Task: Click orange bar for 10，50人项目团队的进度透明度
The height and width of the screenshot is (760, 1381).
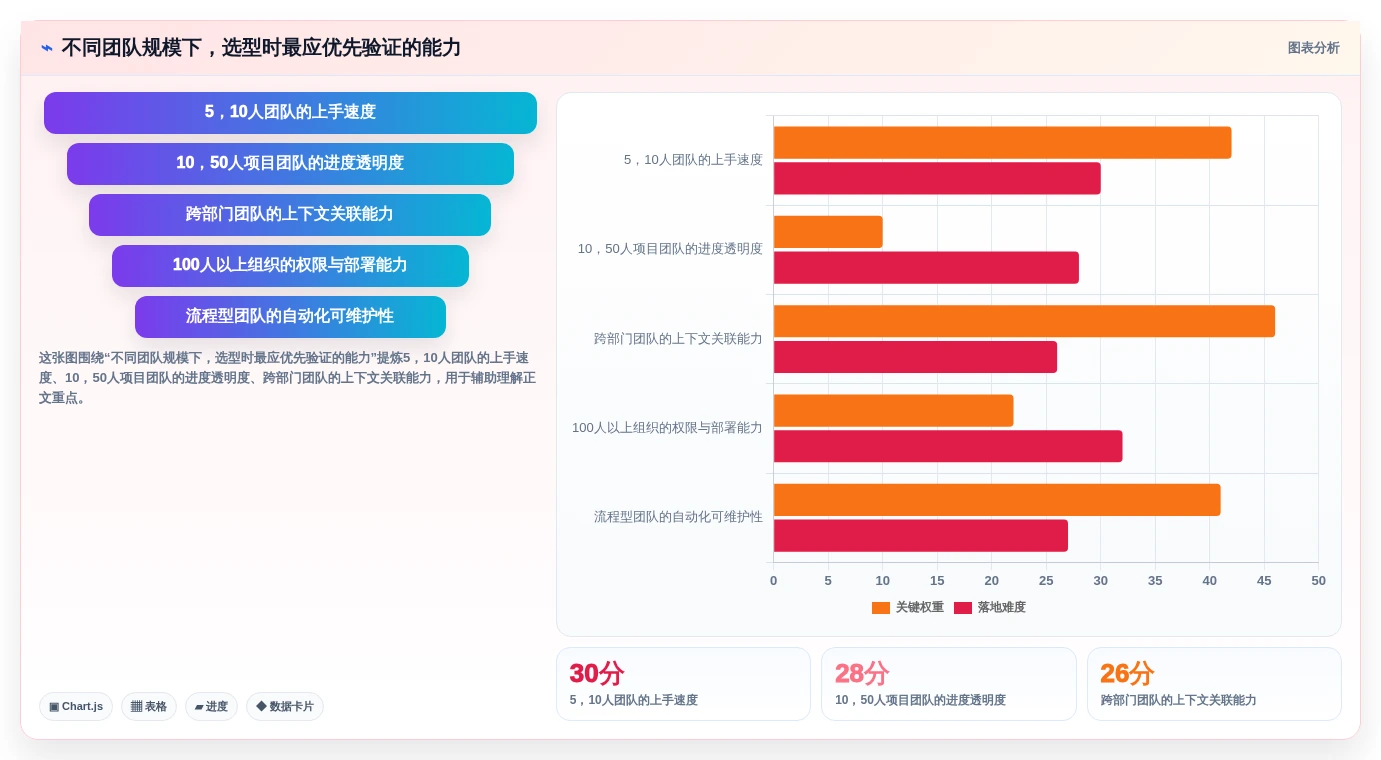Action: click(828, 232)
